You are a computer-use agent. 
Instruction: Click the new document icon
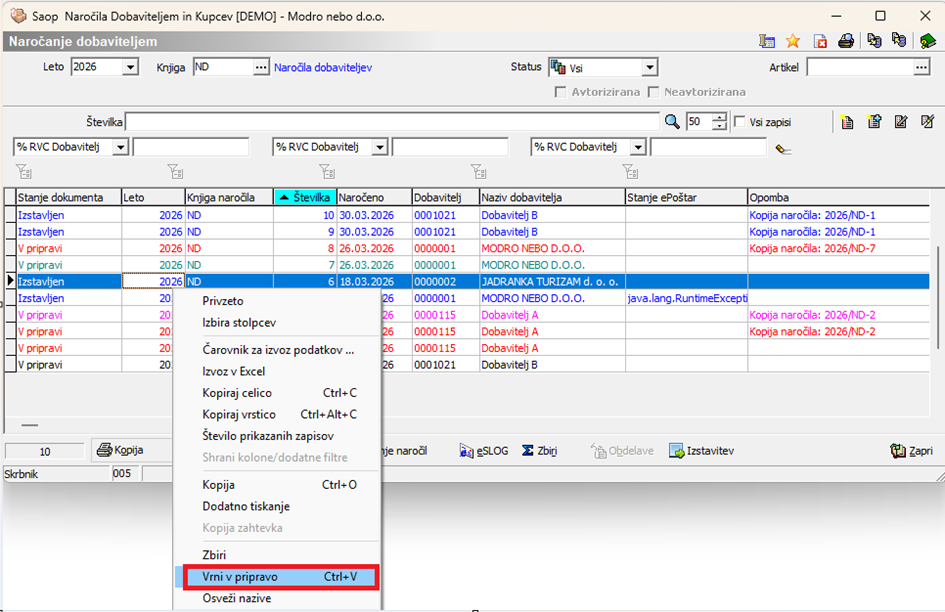pyautogui.click(x=847, y=122)
